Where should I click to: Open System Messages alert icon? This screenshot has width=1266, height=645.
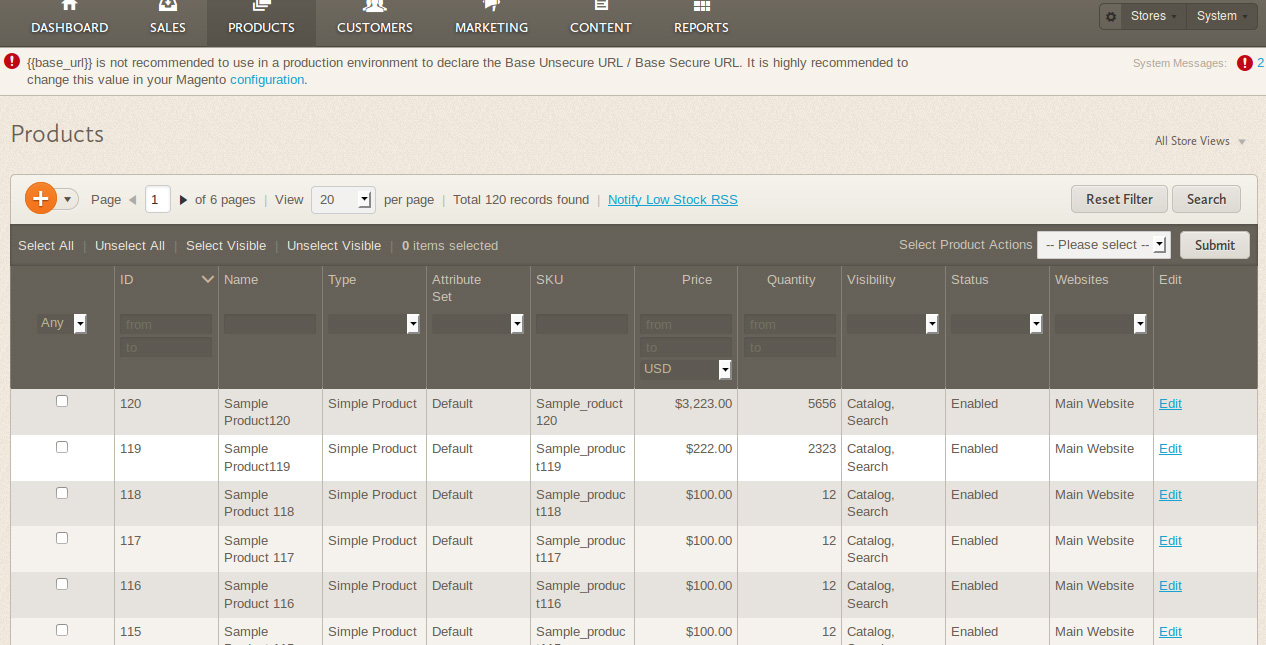[x=1244, y=63]
